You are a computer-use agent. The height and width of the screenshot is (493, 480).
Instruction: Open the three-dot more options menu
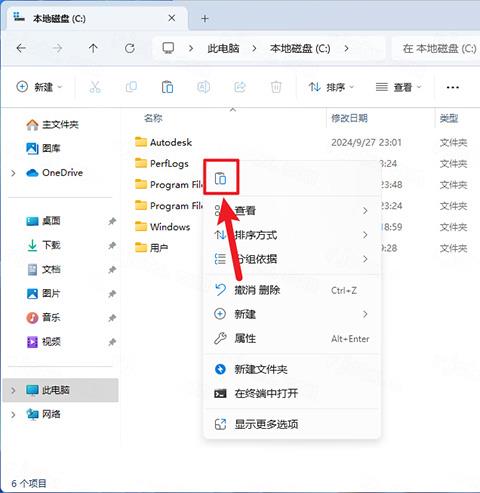(x=452, y=87)
